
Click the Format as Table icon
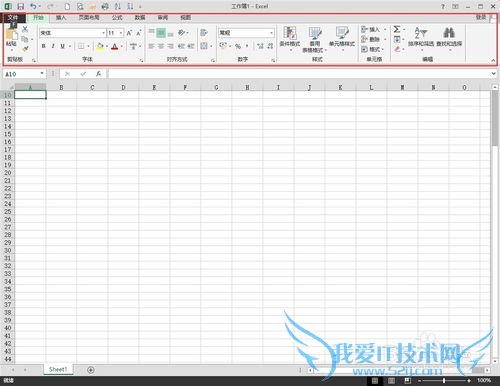[315, 33]
